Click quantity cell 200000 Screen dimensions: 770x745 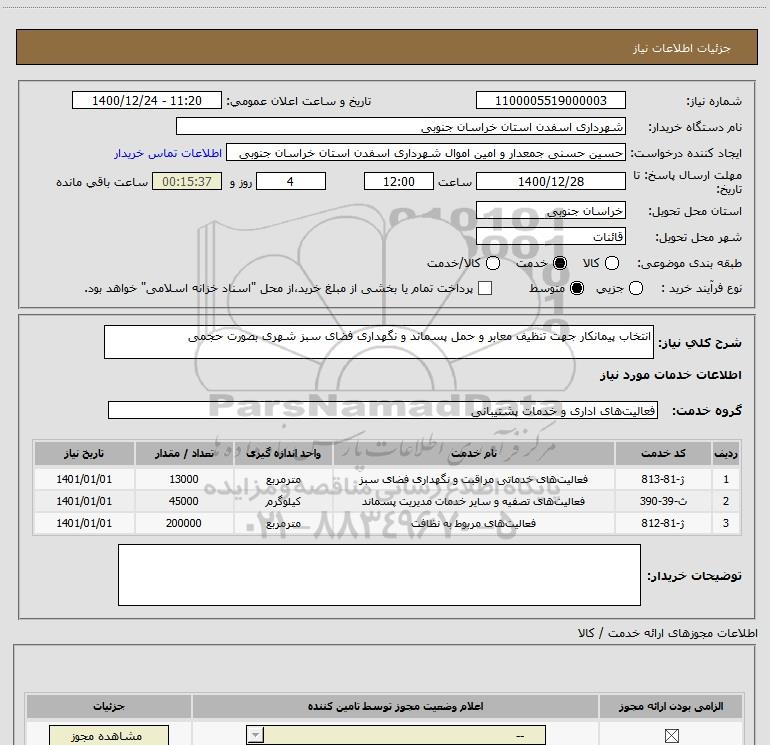184,524
